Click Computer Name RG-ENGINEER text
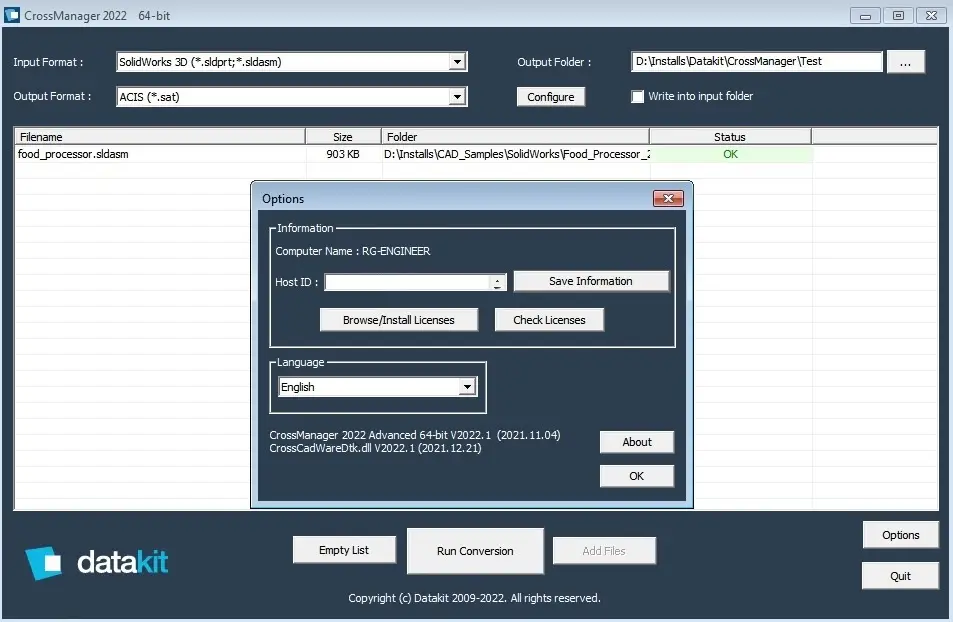Image resolution: width=953 pixels, height=622 pixels. (353, 251)
